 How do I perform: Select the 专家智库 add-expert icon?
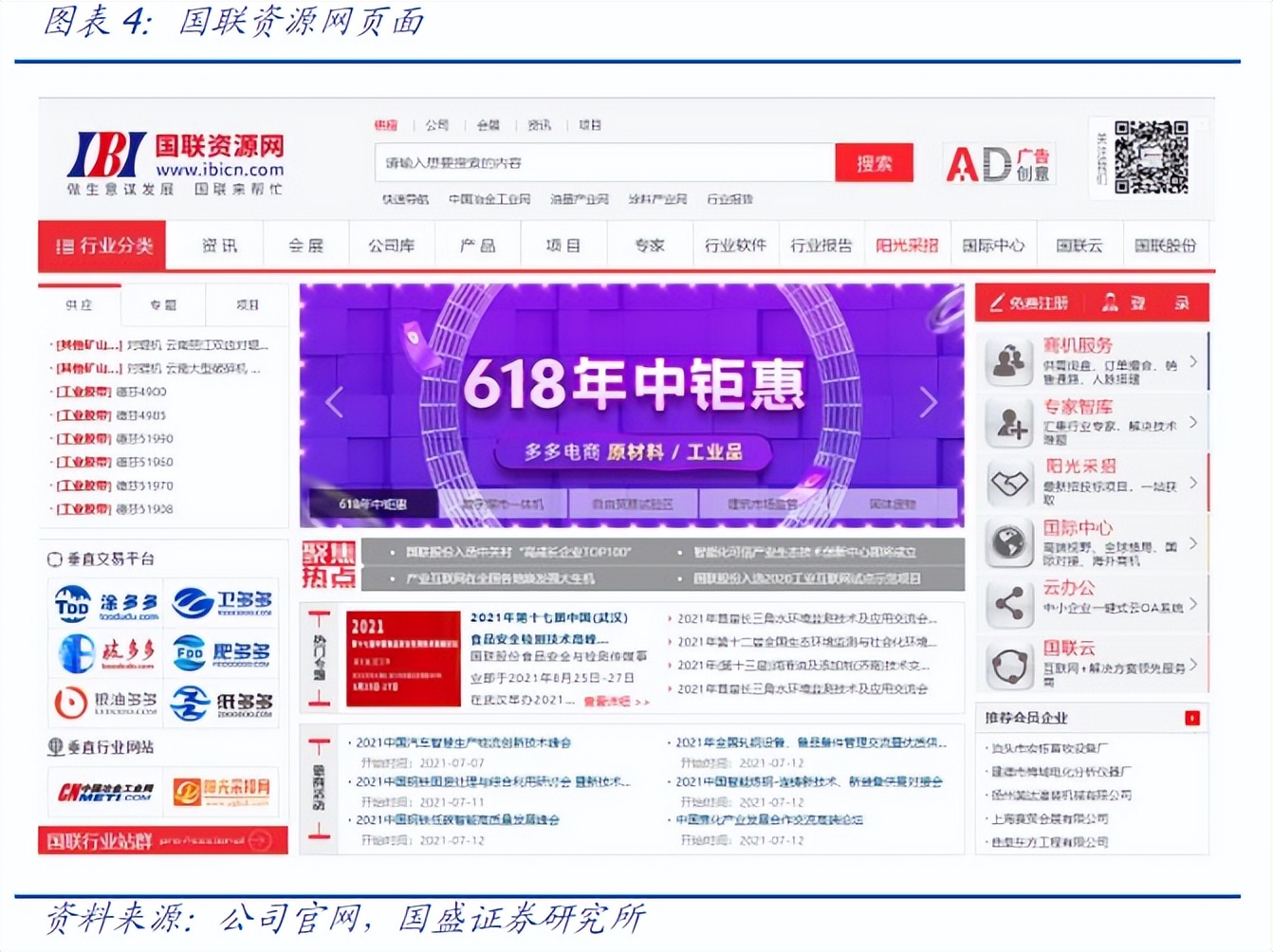click(x=1008, y=423)
